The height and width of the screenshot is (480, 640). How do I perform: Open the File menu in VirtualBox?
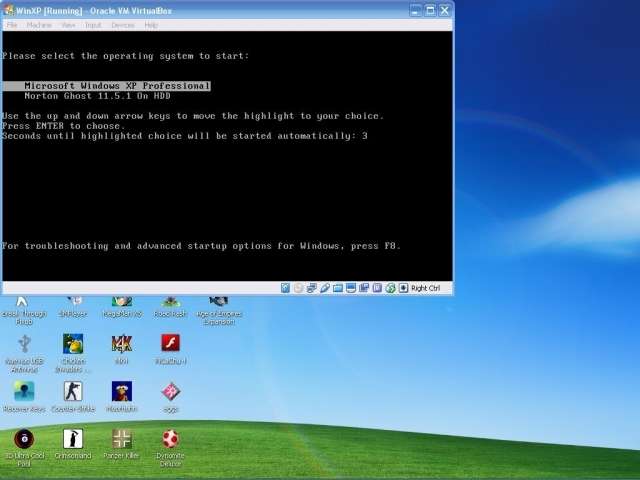click(12, 25)
